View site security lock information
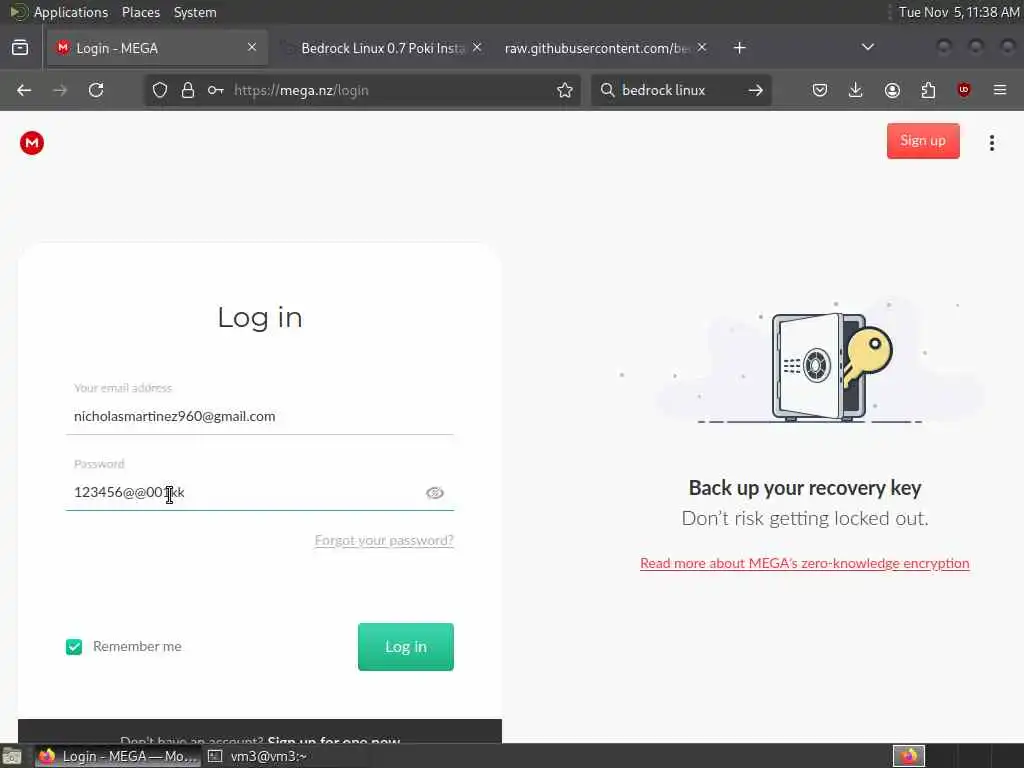The width and height of the screenshot is (1024, 768). tap(188, 90)
